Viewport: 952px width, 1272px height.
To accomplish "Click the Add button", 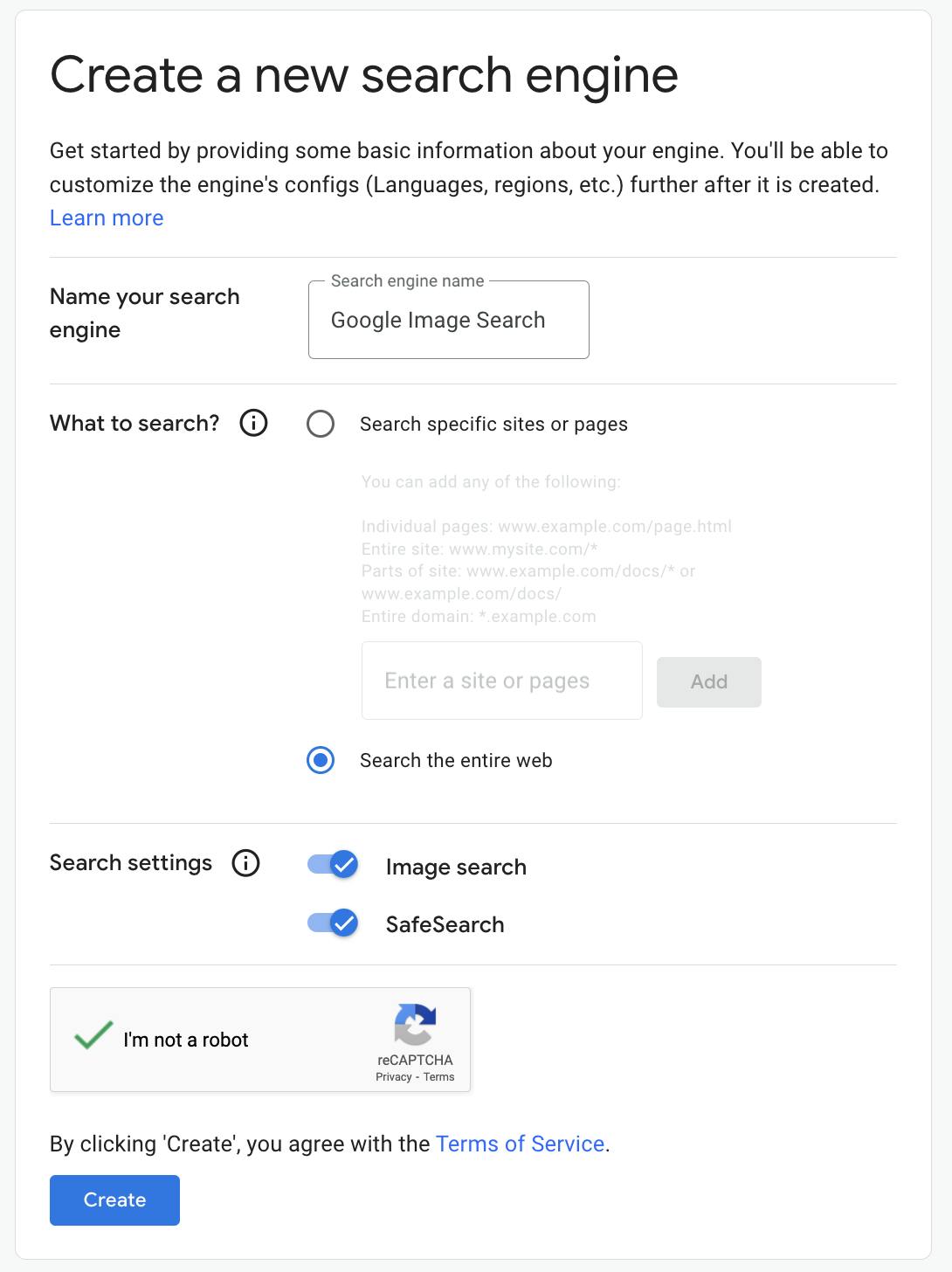I will coord(708,681).
